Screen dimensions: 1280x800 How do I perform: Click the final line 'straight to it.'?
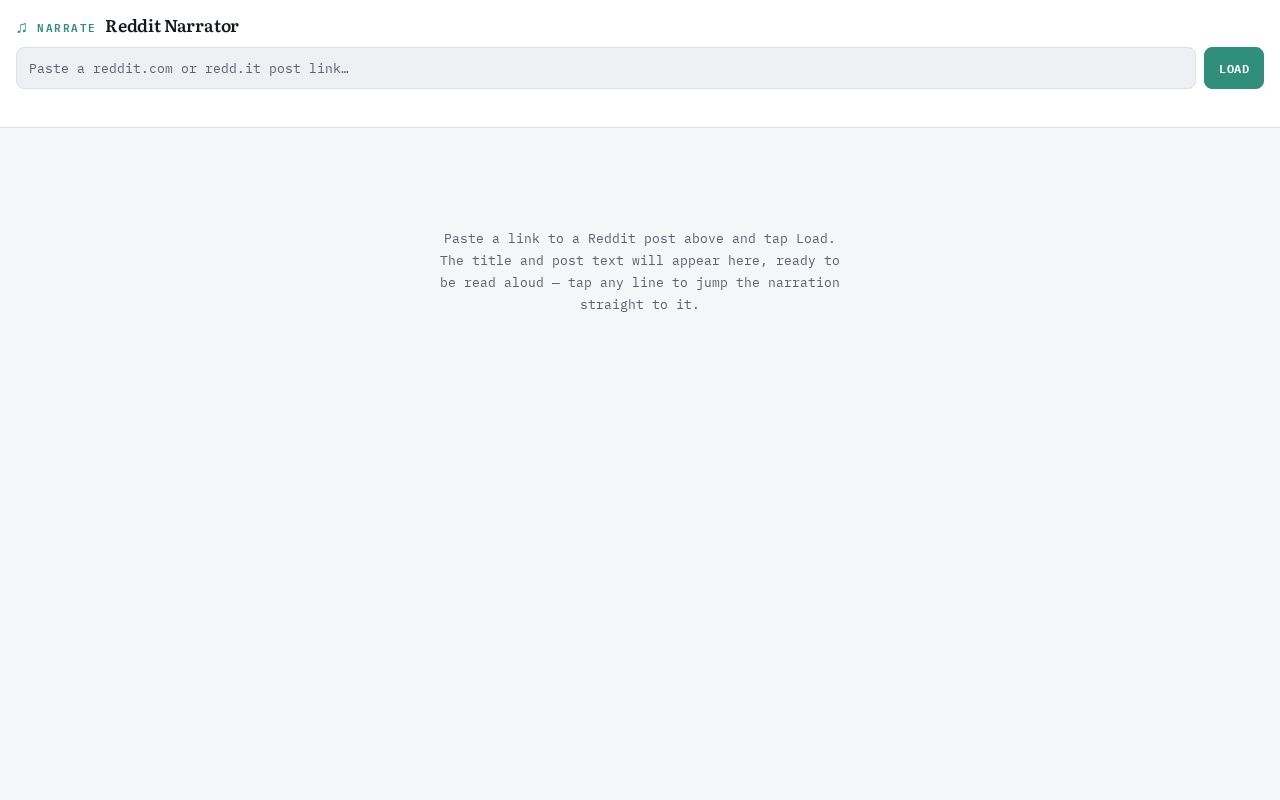point(640,305)
